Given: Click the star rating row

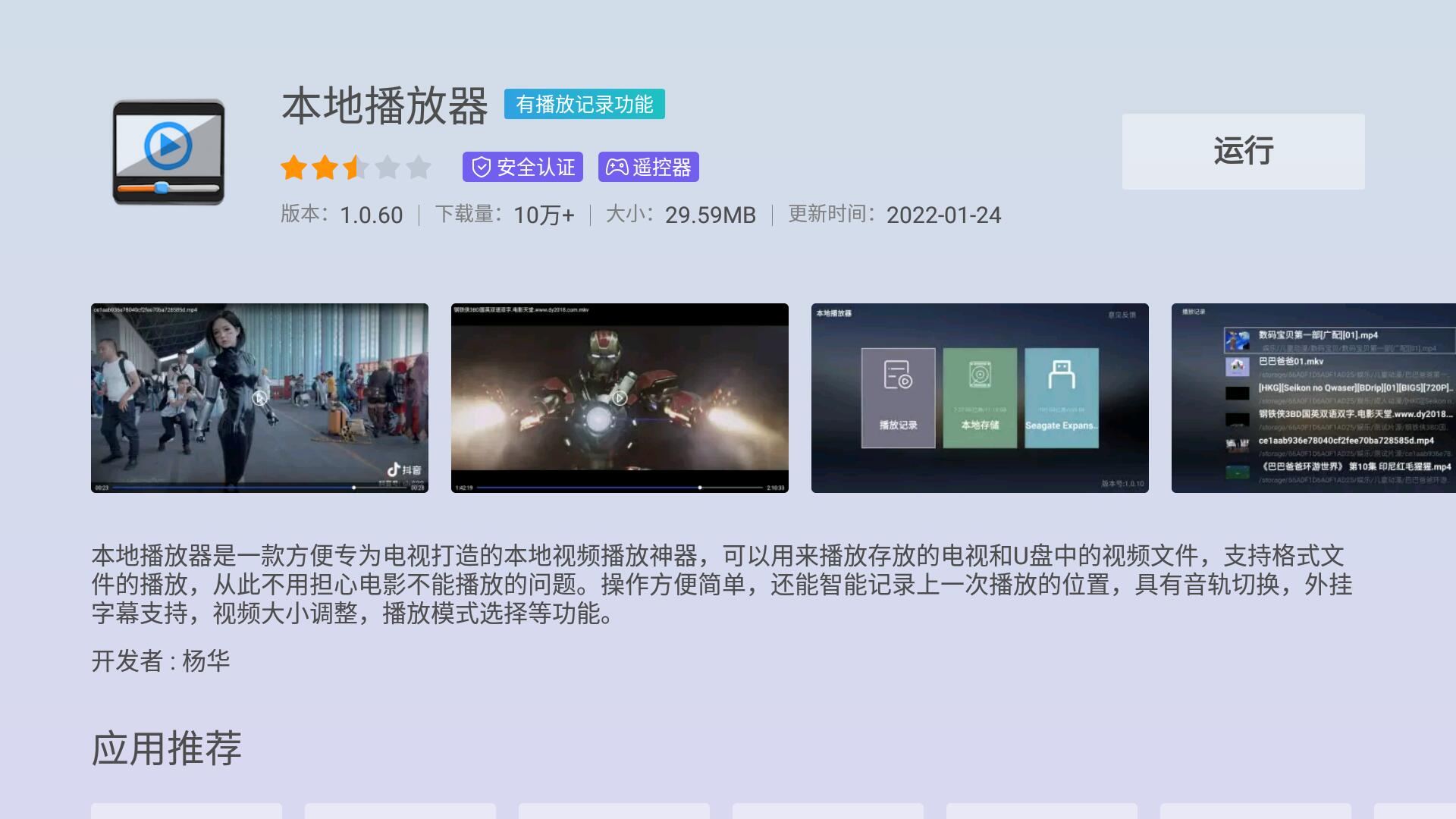Looking at the screenshot, I should coord(356,167).
